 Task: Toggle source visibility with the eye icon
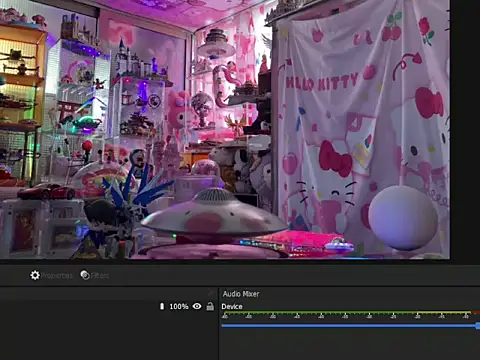coord(197,306)
